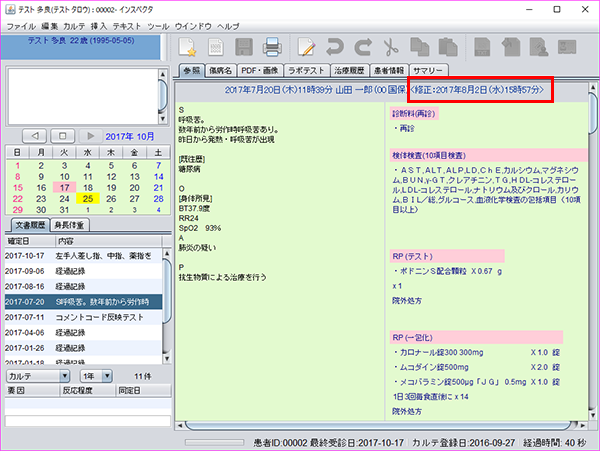Select date 25 in the calendar
This screenshot has height=451, width=600.
point(88,198)
